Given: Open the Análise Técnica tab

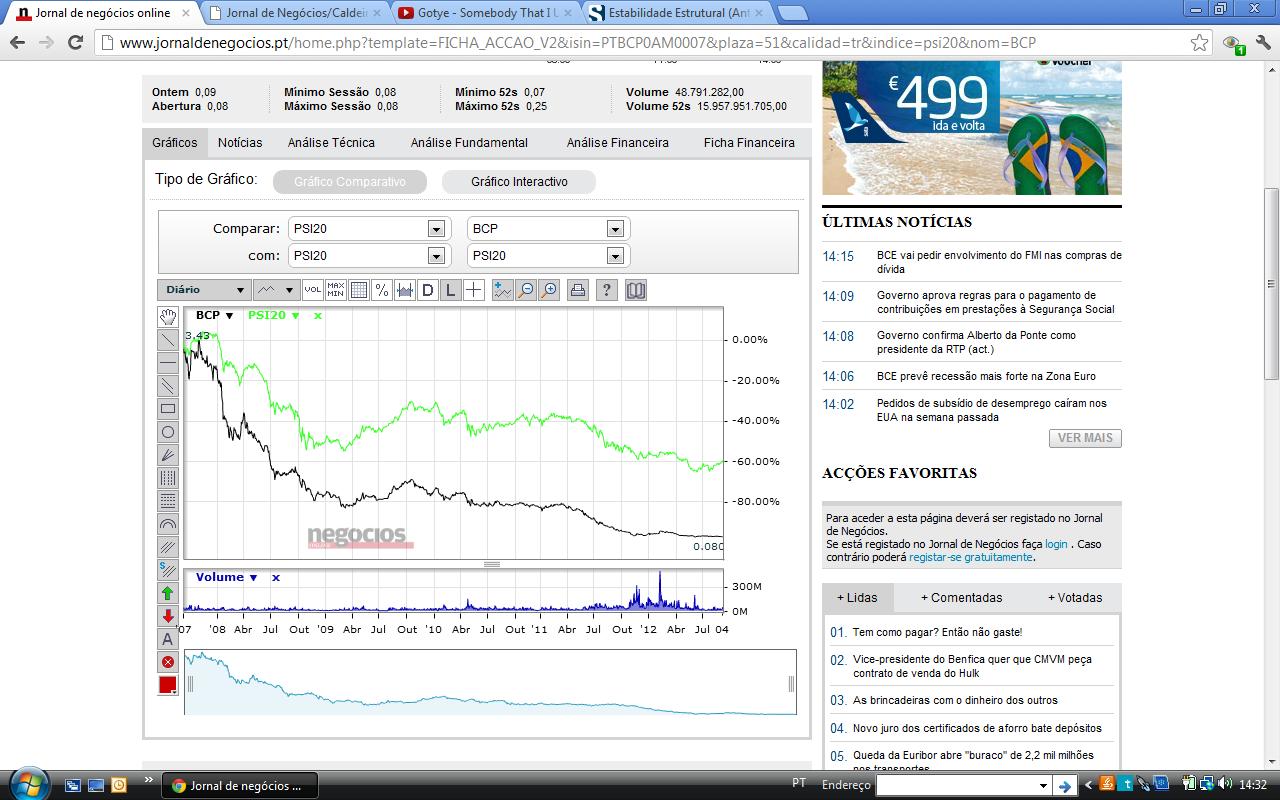Looking at the screenshot, I should (x=331, y=143).
